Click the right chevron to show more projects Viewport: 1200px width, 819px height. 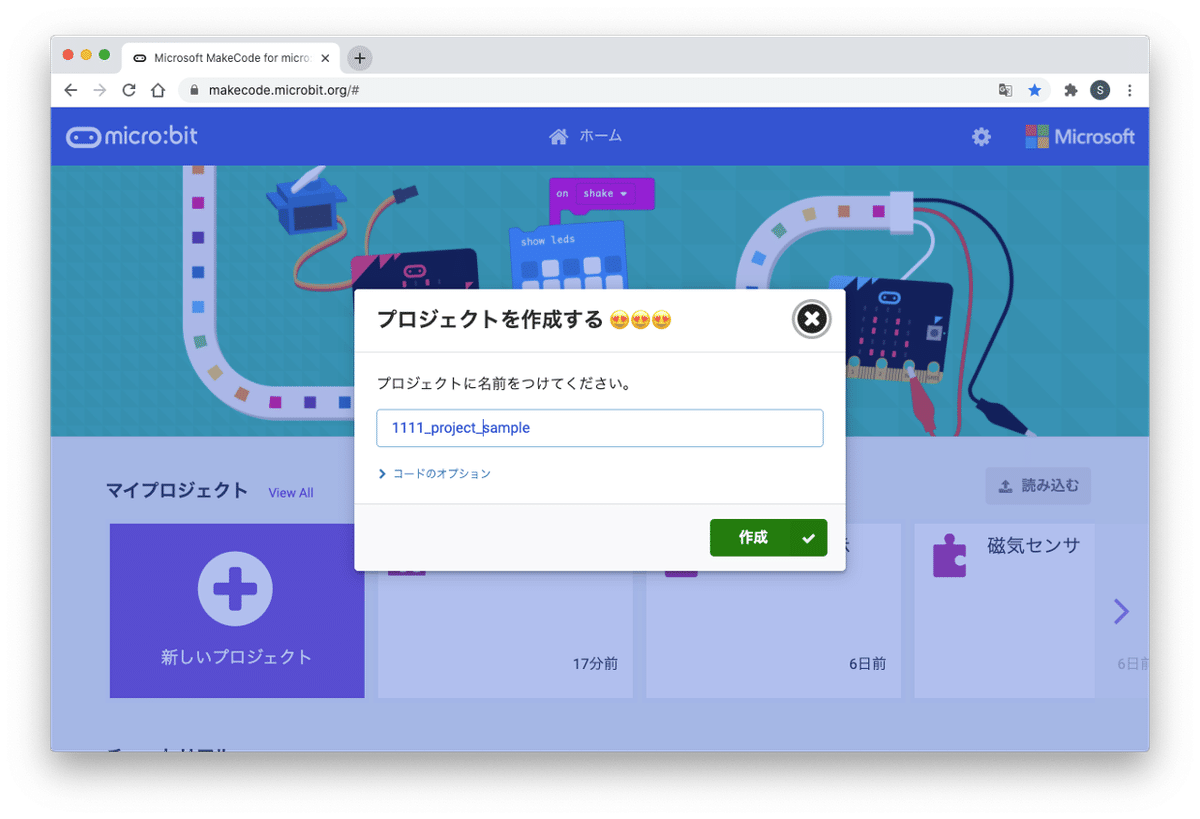(1121, 611)
